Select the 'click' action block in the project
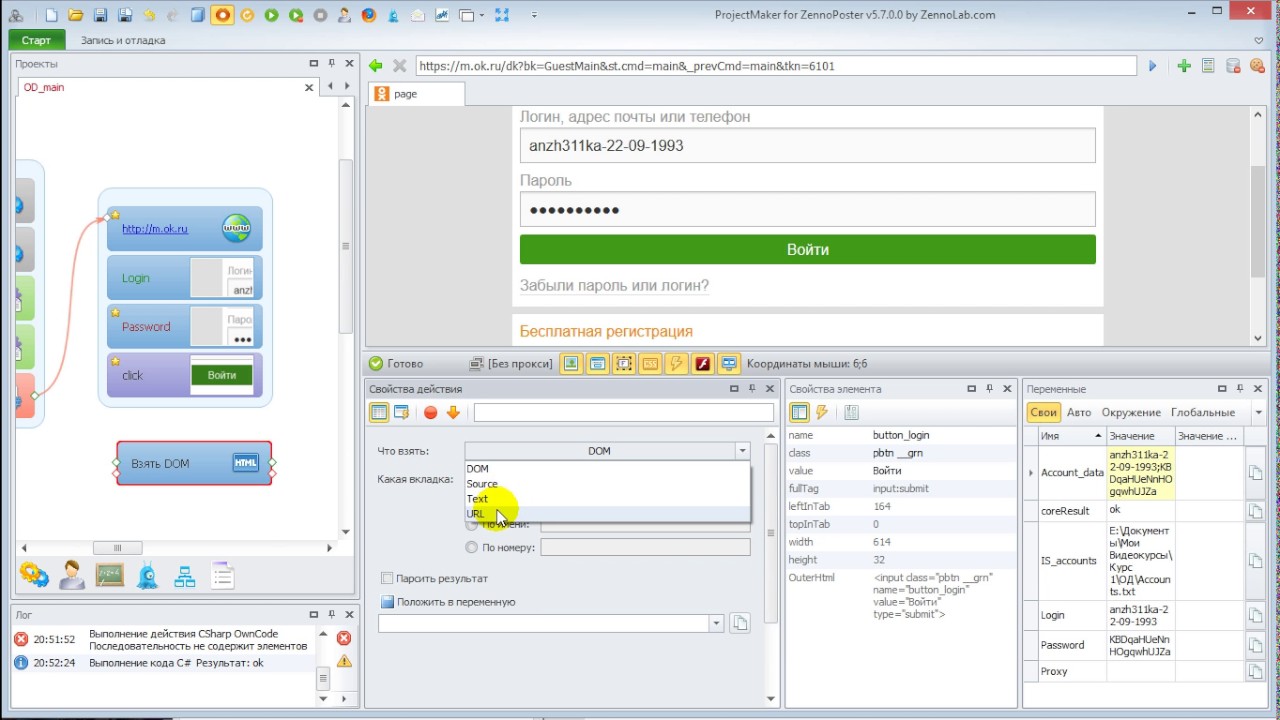The height and width of the screenshot is (720, 1280). pos(185,375)
